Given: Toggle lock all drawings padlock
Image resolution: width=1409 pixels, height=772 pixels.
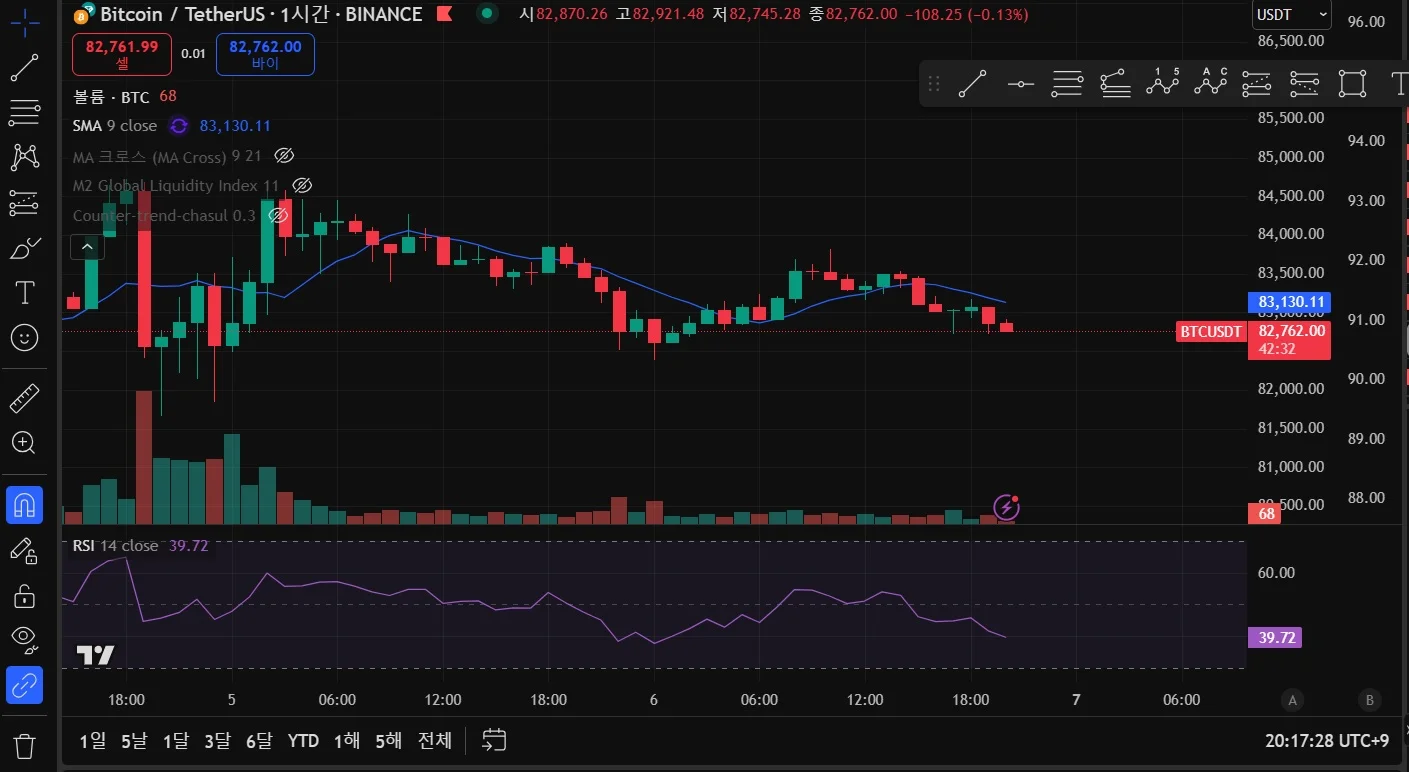Looking at the screenshot, I should pos(24,595).
